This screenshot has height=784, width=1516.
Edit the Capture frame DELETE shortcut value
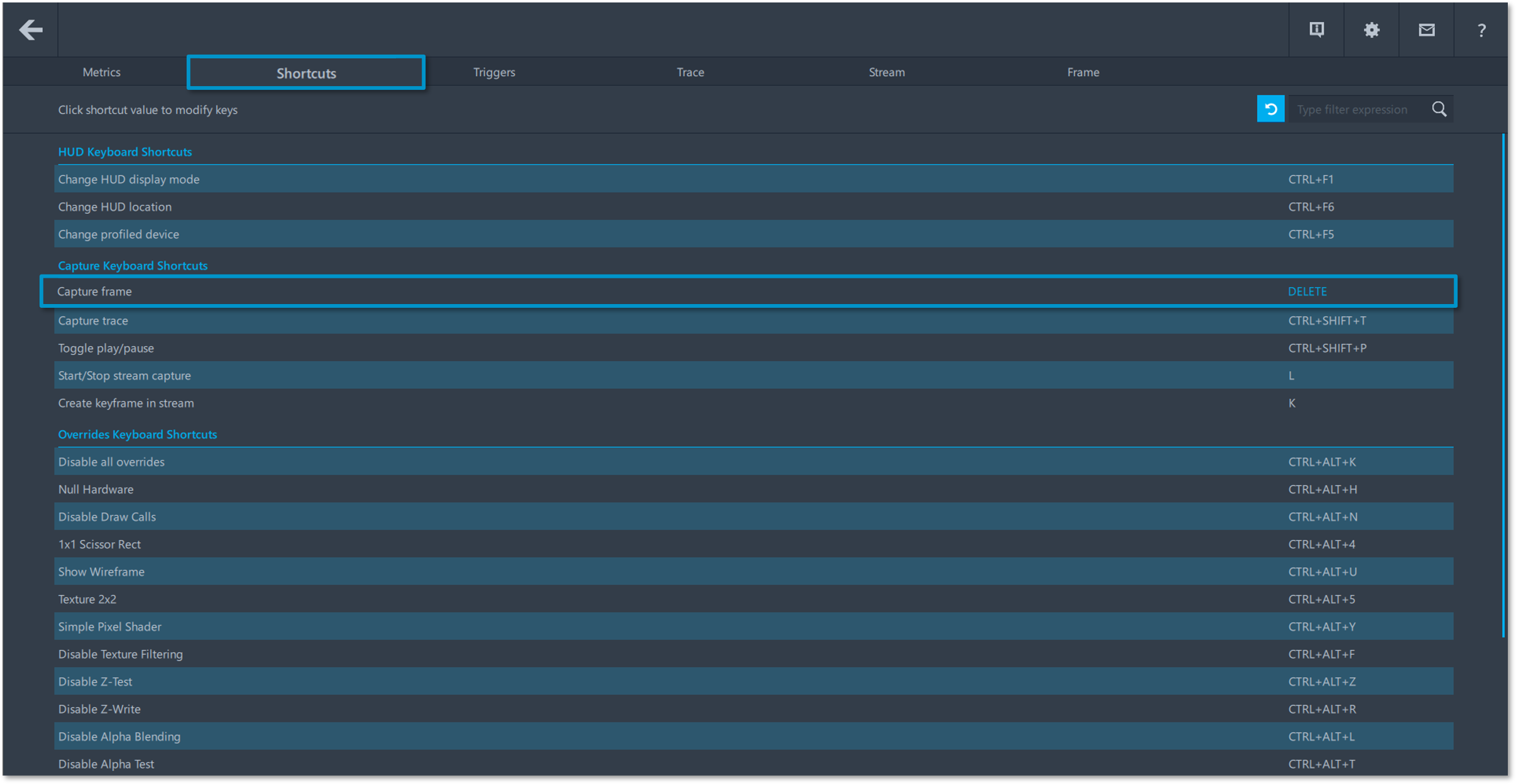(1307, 291)
